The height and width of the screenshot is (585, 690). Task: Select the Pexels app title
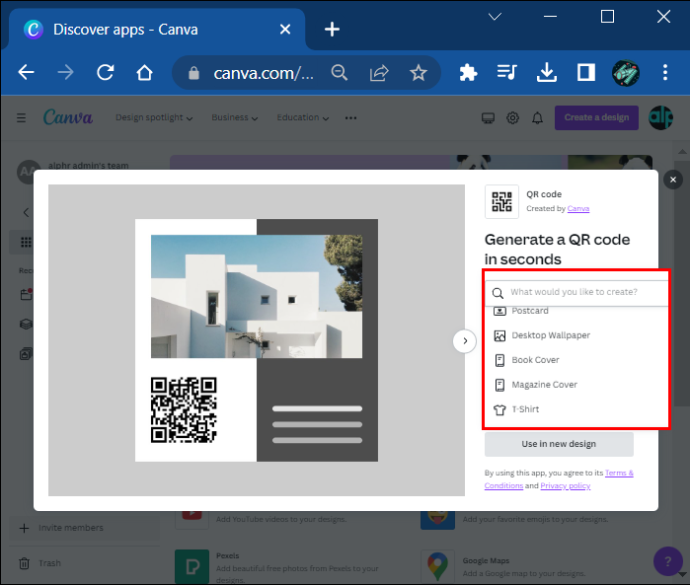pos(228,556)
